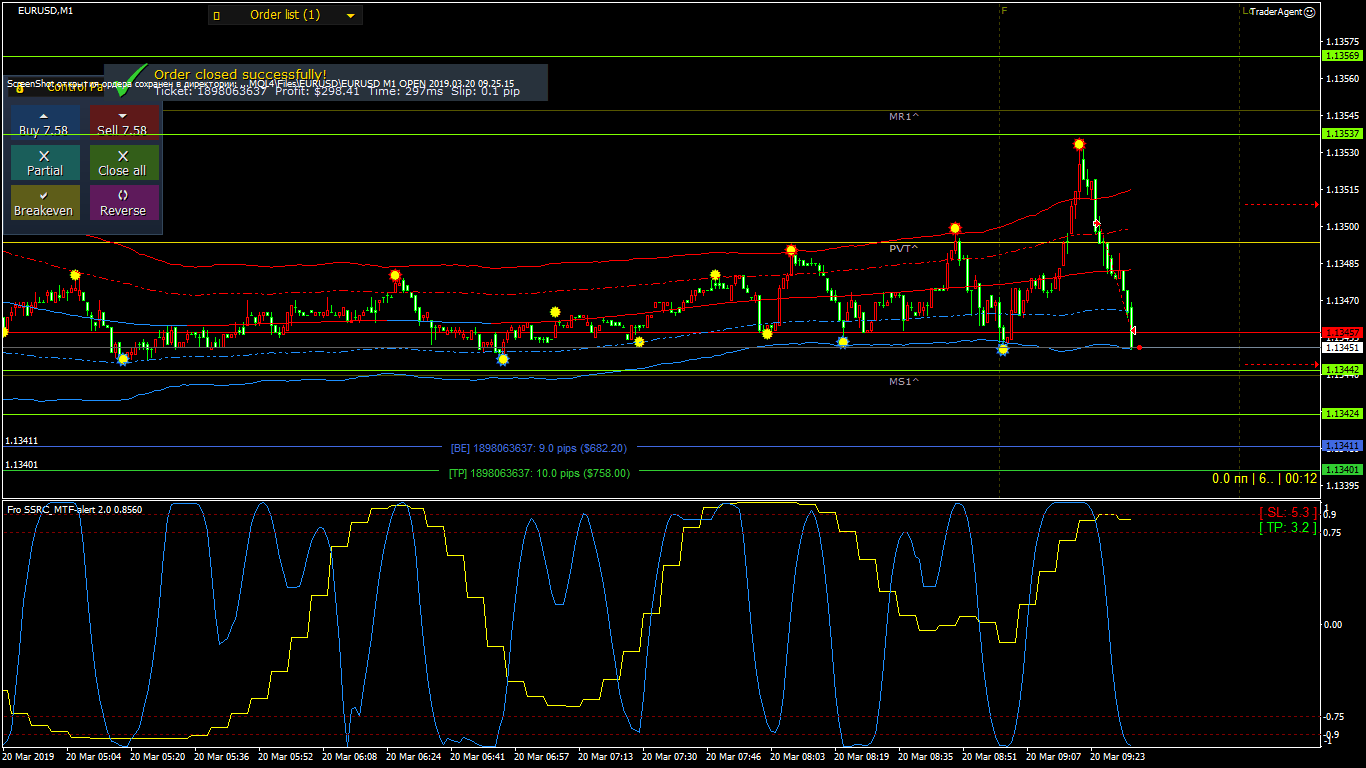Click the small square icon beside Order list

[216, 16]
